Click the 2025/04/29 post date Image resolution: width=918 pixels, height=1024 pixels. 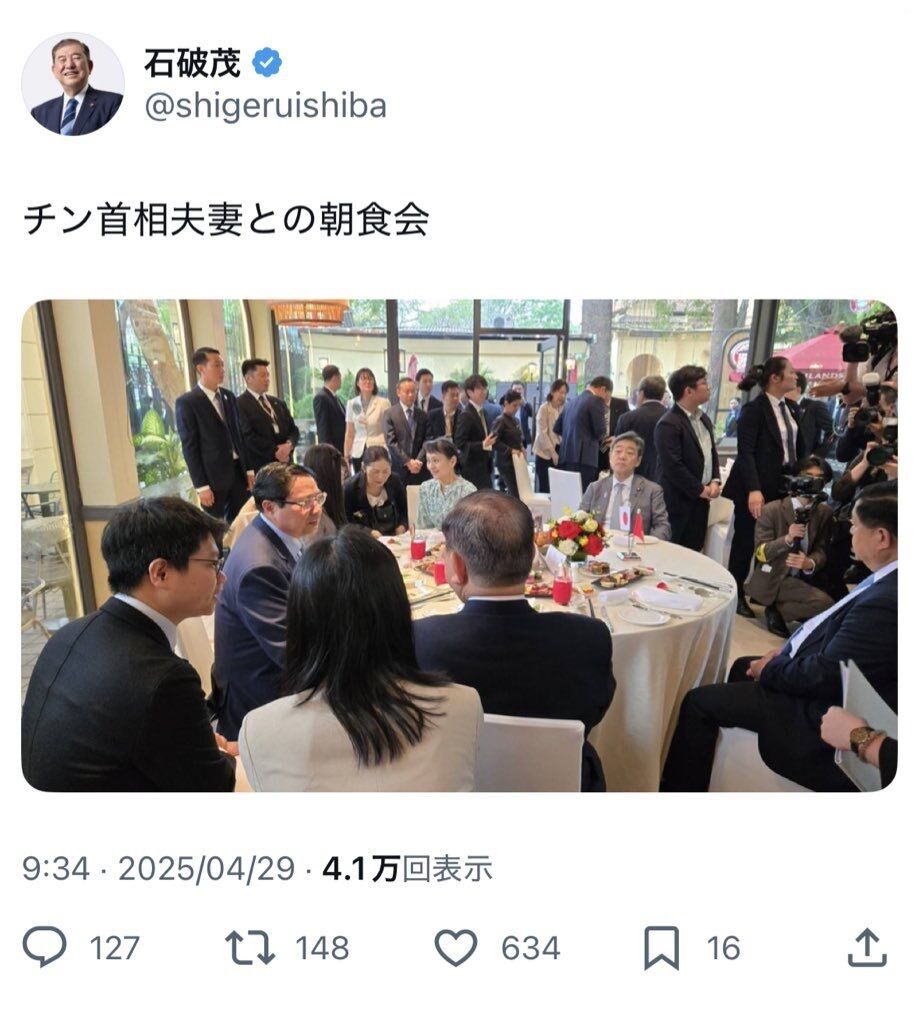click(x=207, y=869)
